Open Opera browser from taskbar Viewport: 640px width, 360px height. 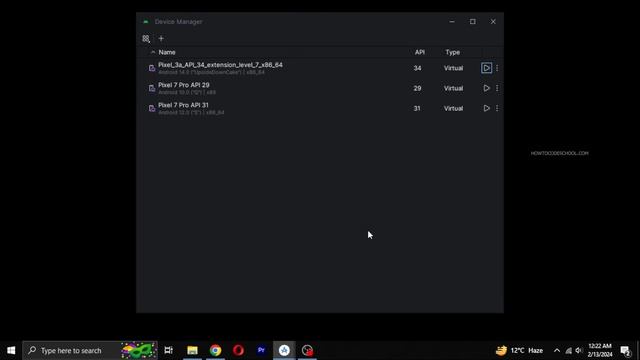pos(238,350)
